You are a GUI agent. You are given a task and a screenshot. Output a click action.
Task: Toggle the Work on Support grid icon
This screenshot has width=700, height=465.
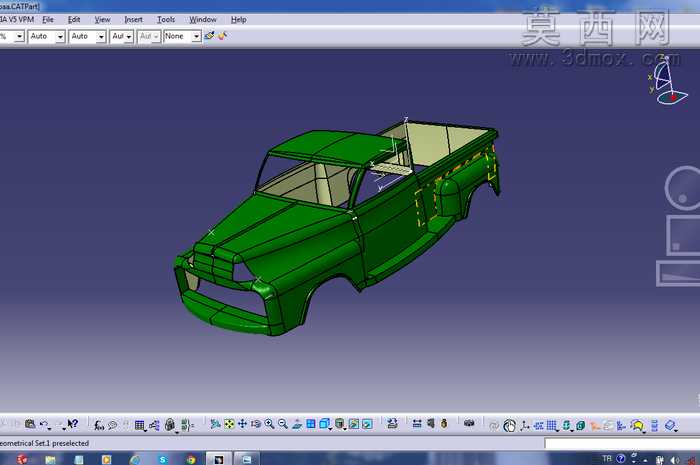[x=552, y=426]
